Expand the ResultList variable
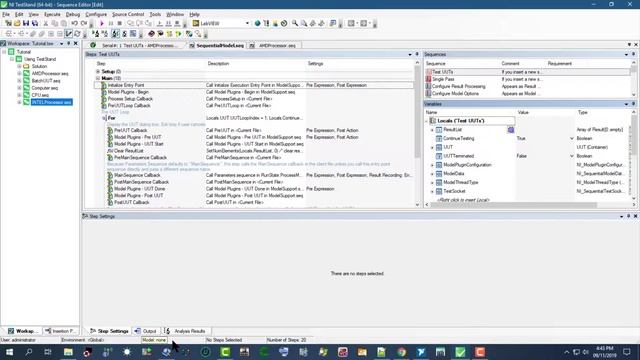The width and height of the screenshot is (640, 360). pos(432,130)
